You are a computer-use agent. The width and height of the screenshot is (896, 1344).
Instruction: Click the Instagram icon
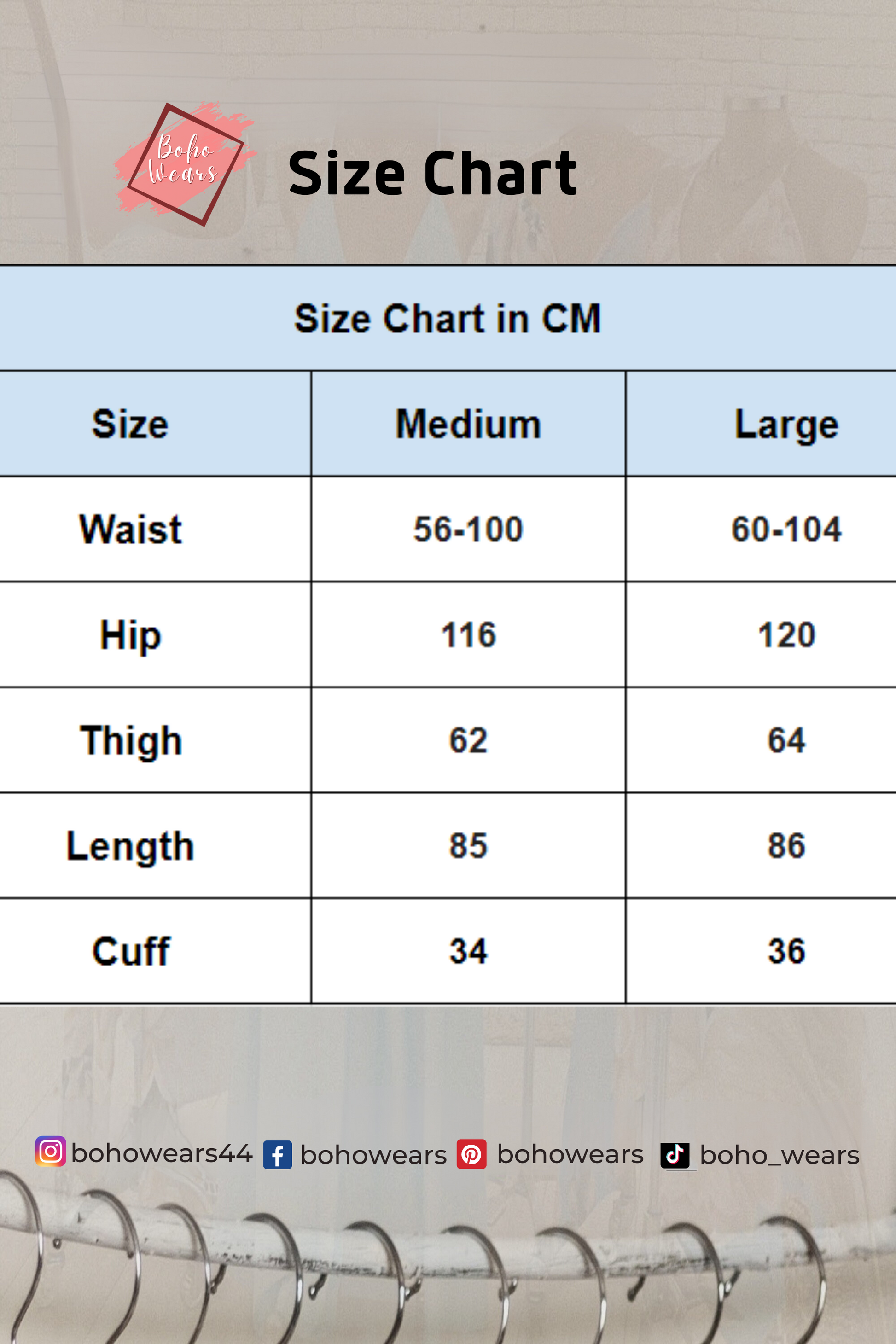point(50,1152)
